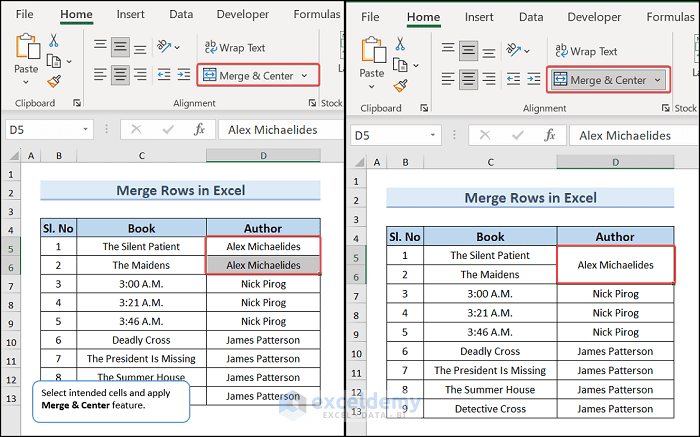The width and height of the screenshot is (700, 437).
Task: Click the formula bar in the left window
Action: (281, 130)
